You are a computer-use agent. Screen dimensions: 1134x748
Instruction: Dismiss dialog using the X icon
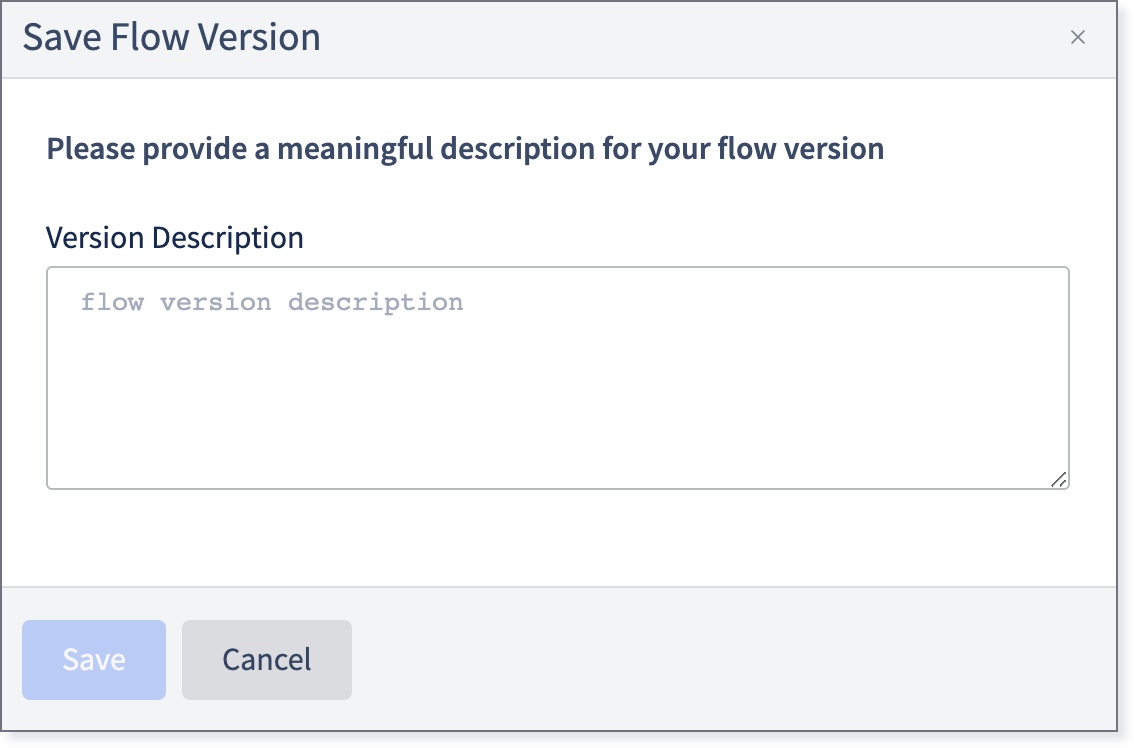pyautogui.click(x=1078, y=37)
